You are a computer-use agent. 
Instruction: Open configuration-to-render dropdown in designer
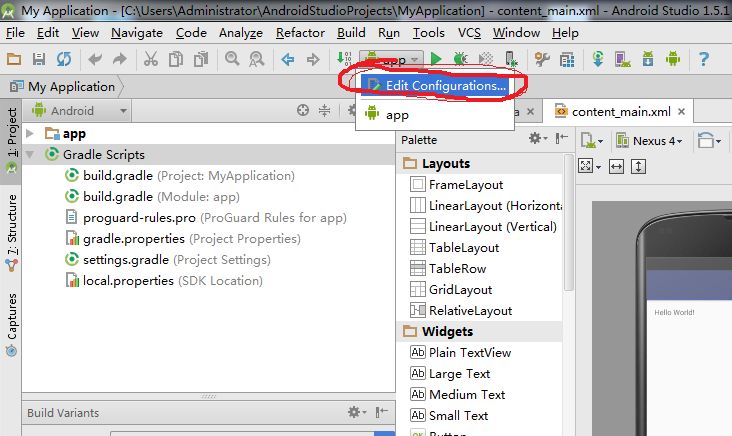[x=592, y=140]
